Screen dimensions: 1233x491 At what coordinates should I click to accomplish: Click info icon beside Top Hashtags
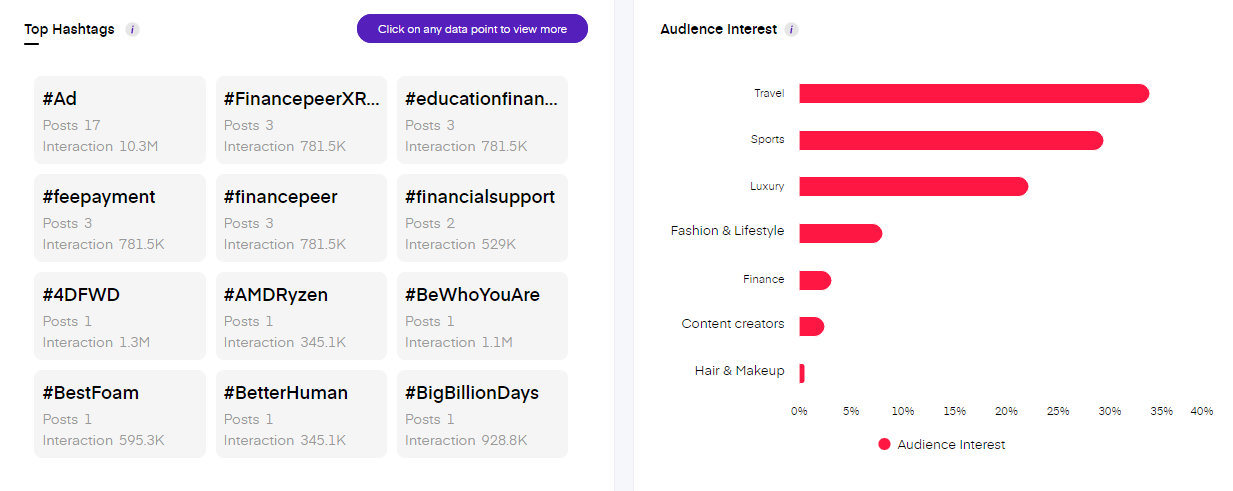(x=133, y=30)
